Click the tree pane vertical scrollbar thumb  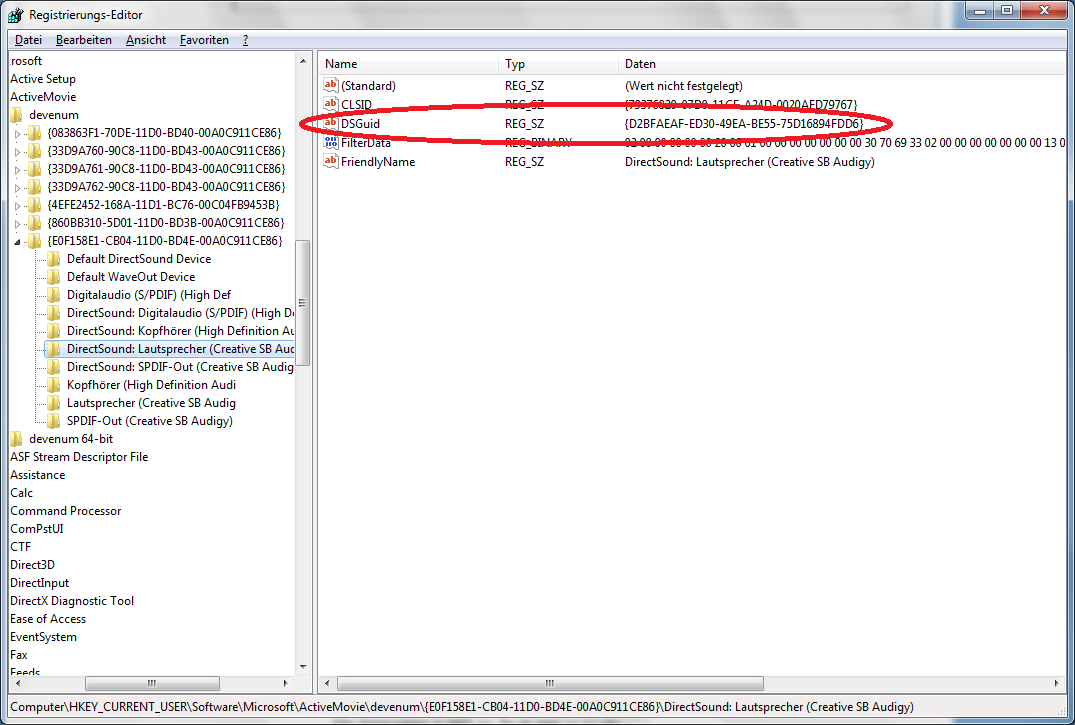click(302, 303)
